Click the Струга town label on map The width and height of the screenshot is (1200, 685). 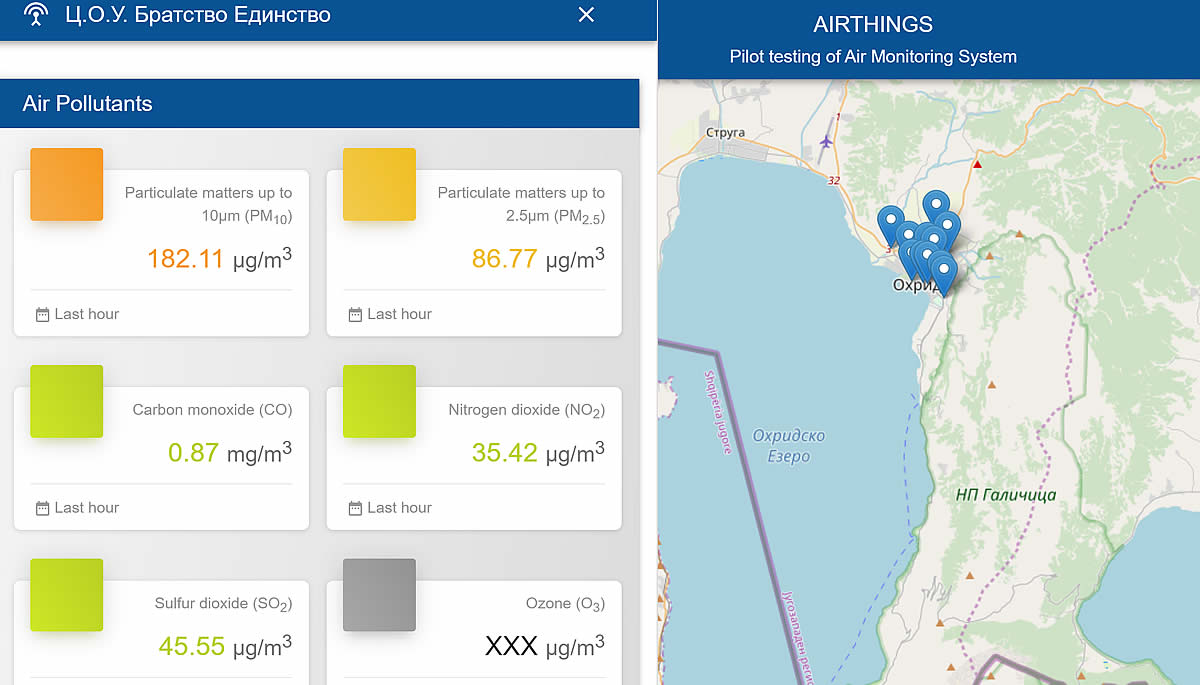pos(726,132)
